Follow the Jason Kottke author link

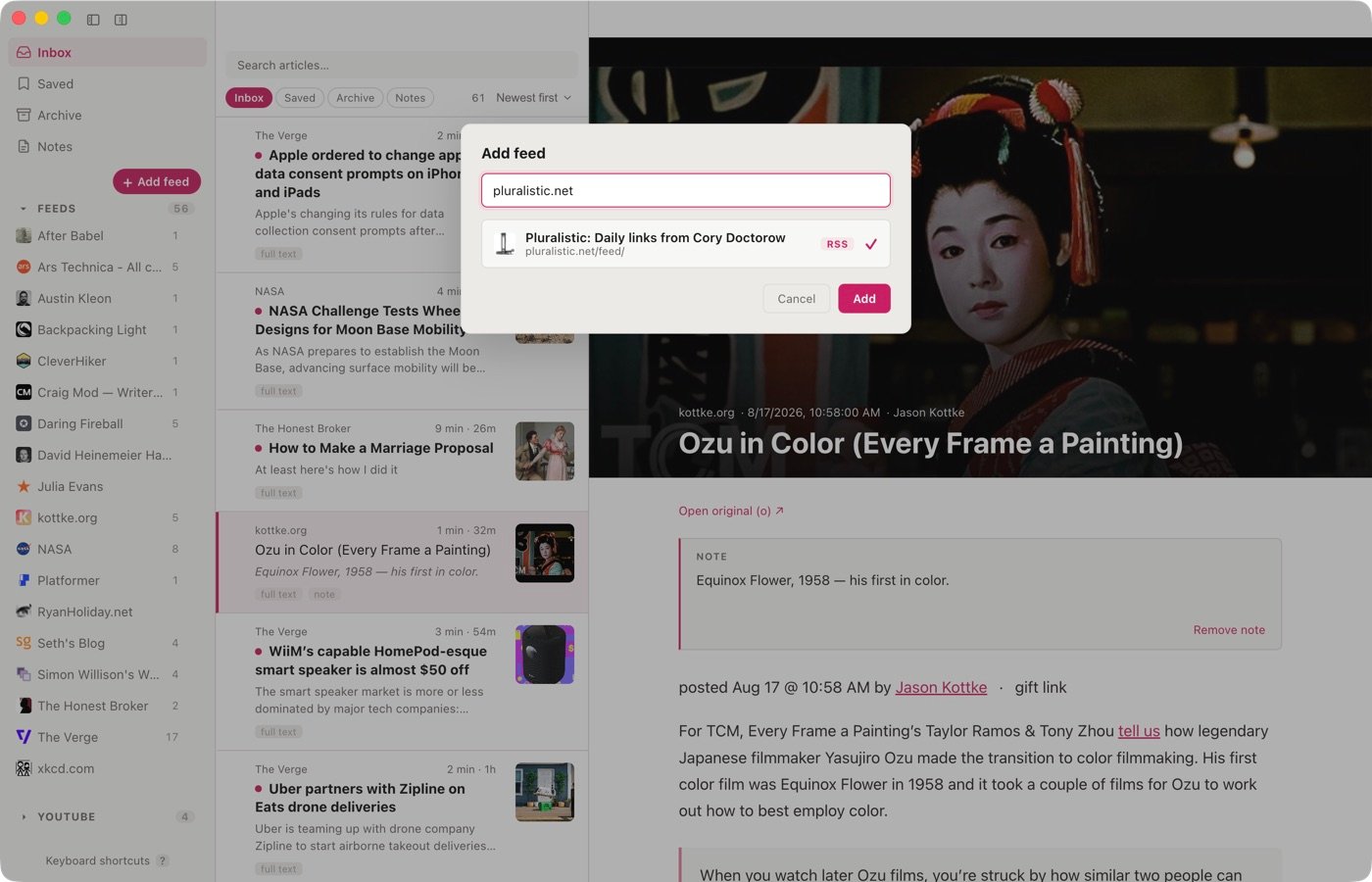(941, 688)
